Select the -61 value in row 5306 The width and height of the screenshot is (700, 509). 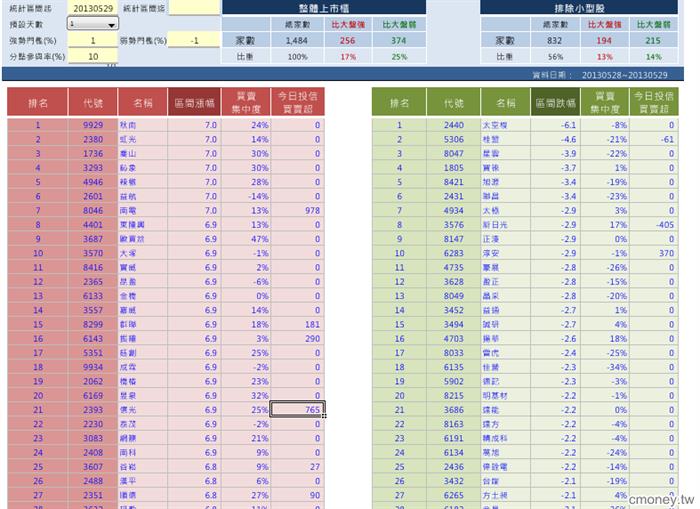pos(654,139)
